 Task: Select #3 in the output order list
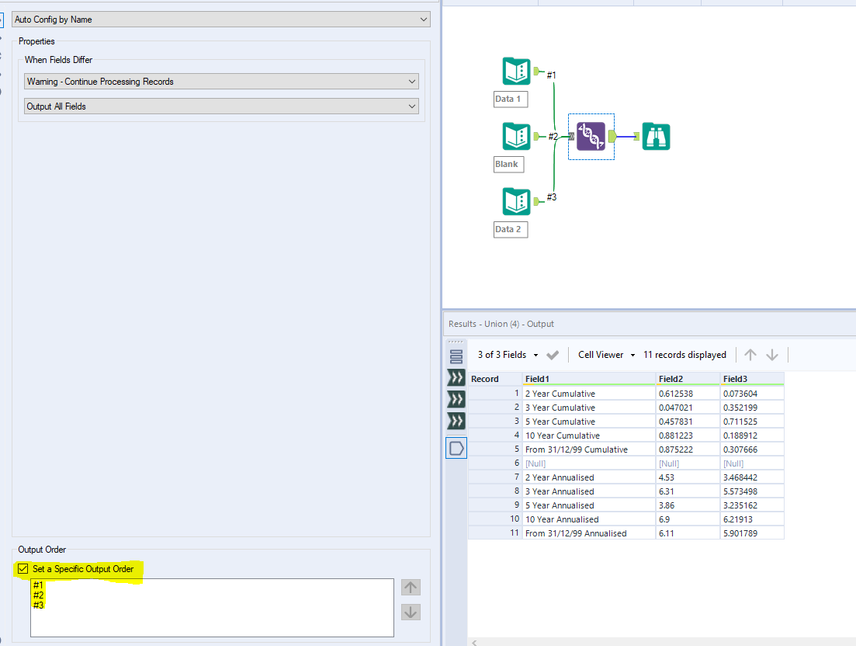click(38, 605)
